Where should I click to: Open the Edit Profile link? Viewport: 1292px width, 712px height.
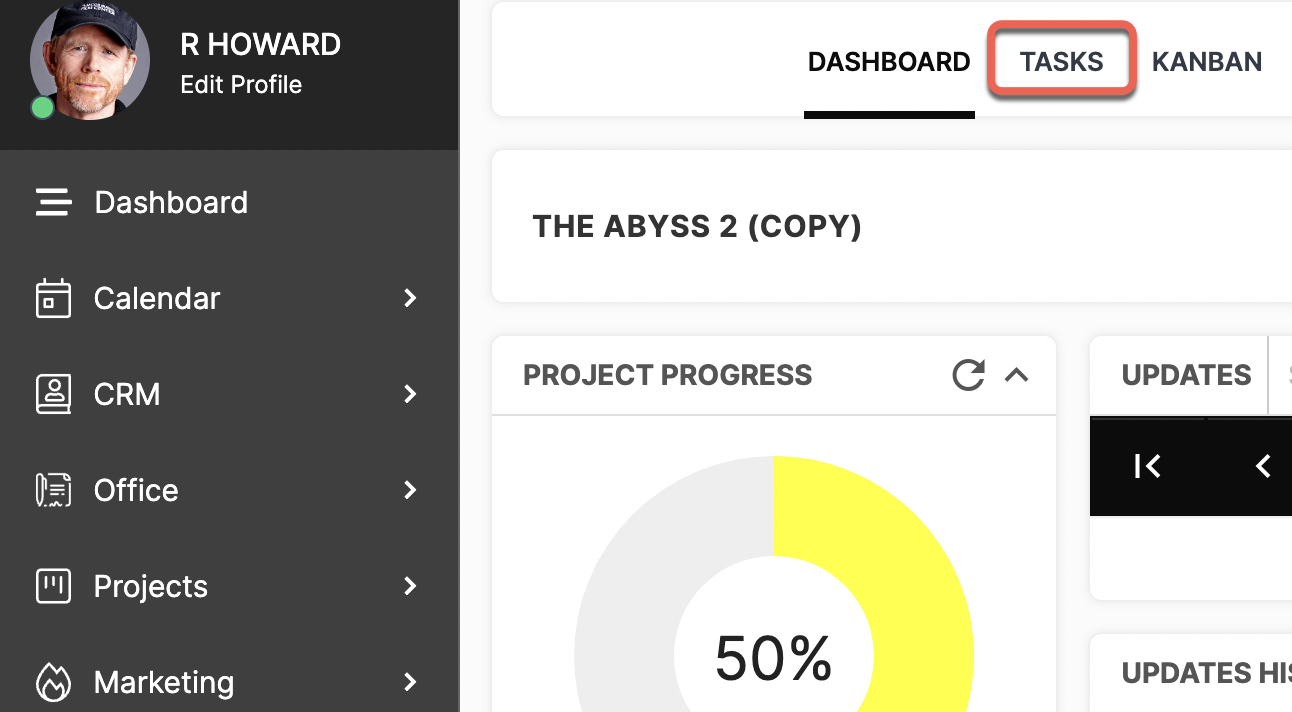[x=241, y=85]
